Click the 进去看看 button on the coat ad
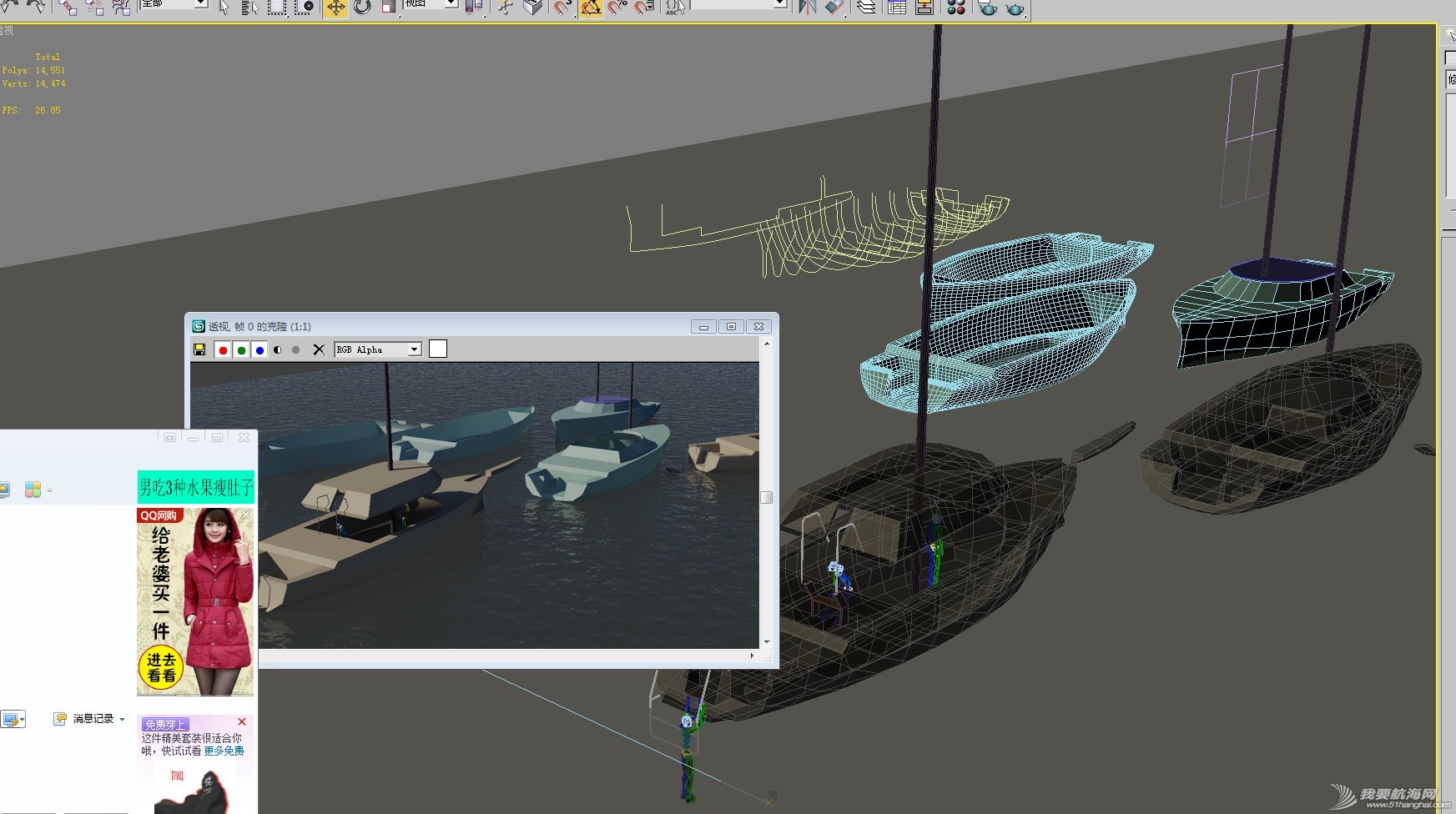This screenshot has width=1456, height=814. [x=160, y=667]
